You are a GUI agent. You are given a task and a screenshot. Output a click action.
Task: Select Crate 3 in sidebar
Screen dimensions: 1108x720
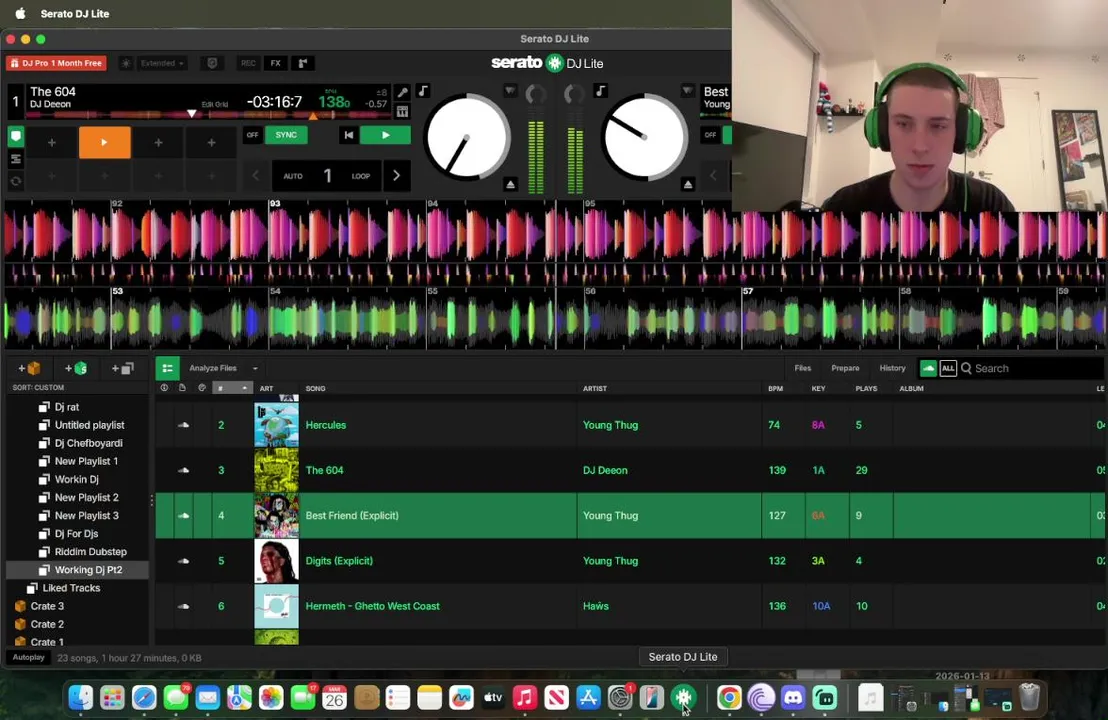tap(47, 606)
